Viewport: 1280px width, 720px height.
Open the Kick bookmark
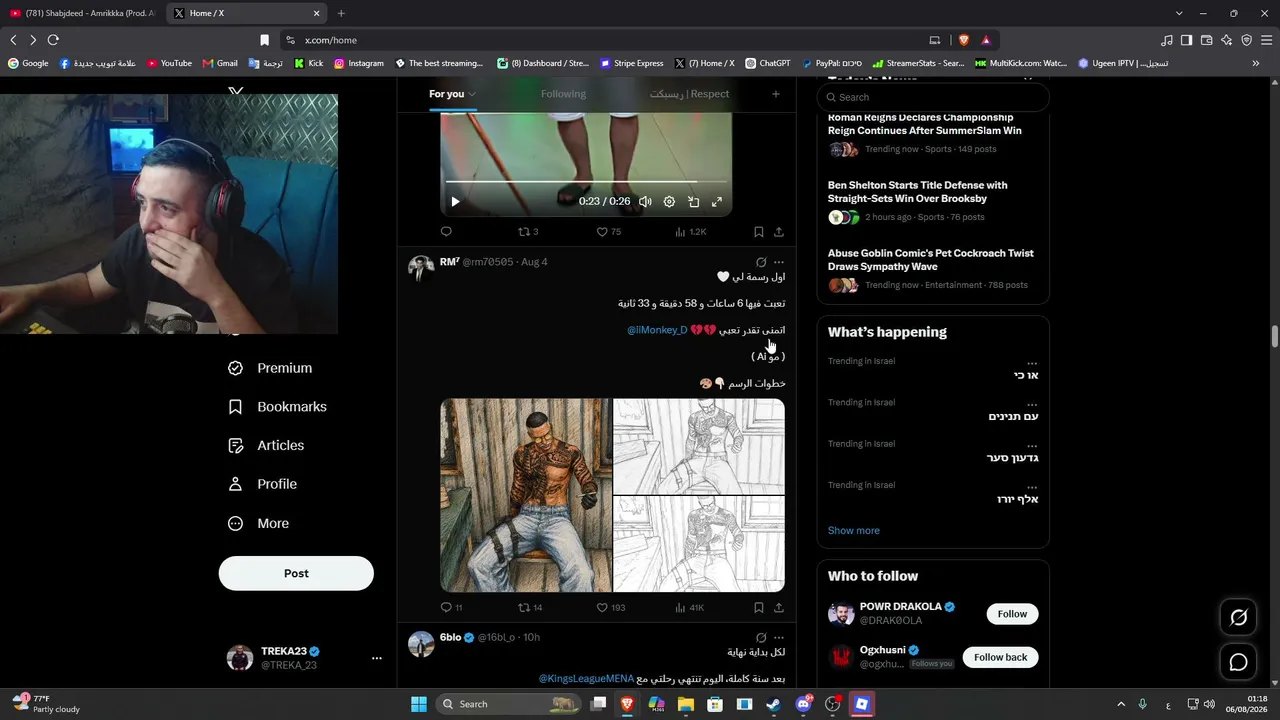(308, 63)
